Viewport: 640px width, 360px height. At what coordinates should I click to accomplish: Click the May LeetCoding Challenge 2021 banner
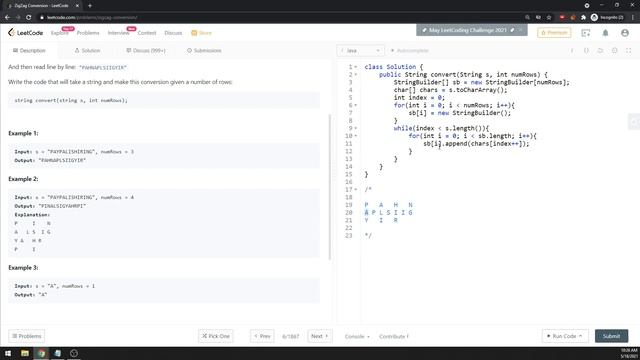pyautogui.click(x=471, y=30)
